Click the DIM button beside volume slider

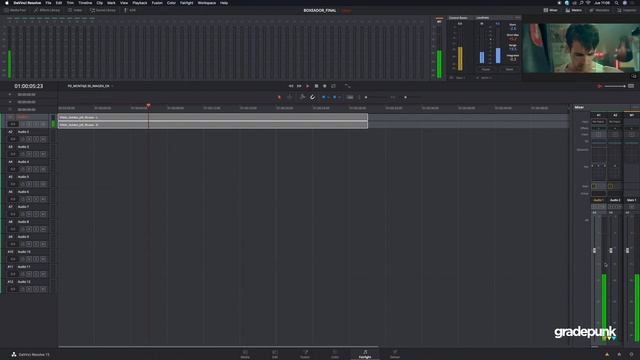[631, 86]
